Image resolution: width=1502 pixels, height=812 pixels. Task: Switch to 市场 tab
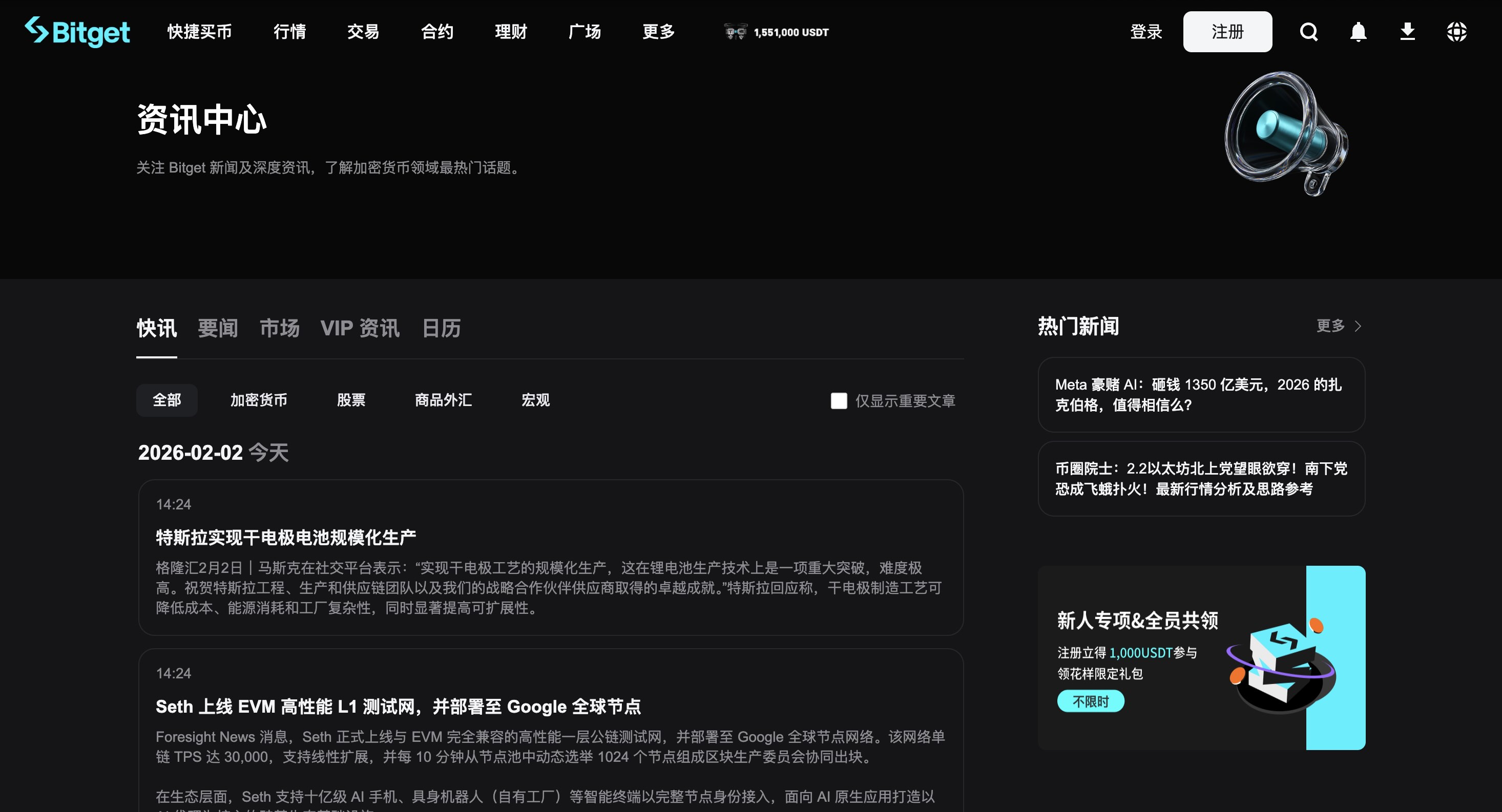coord(280,328)
